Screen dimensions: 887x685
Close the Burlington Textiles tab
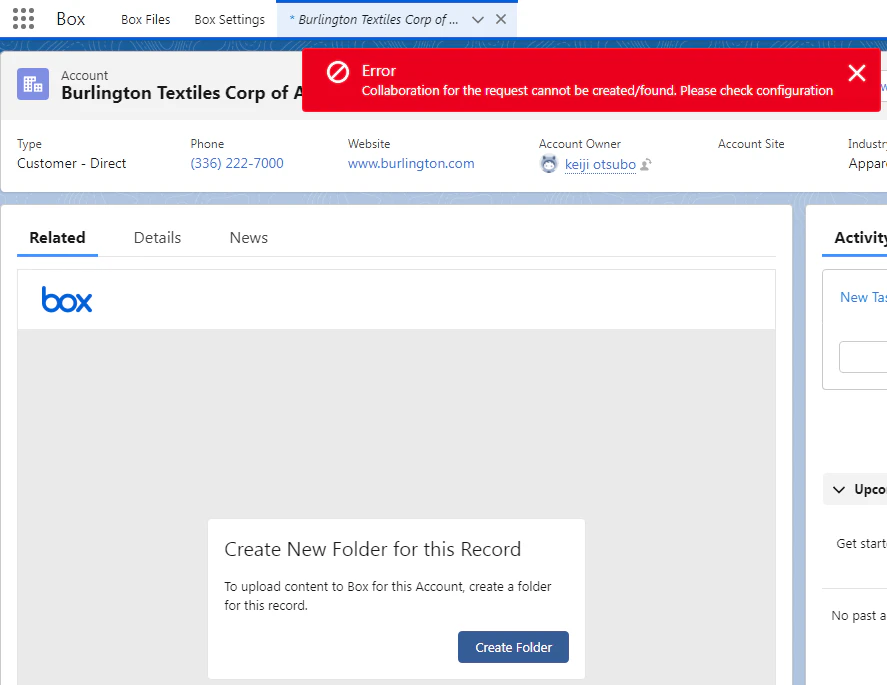(x=501, y=19)
